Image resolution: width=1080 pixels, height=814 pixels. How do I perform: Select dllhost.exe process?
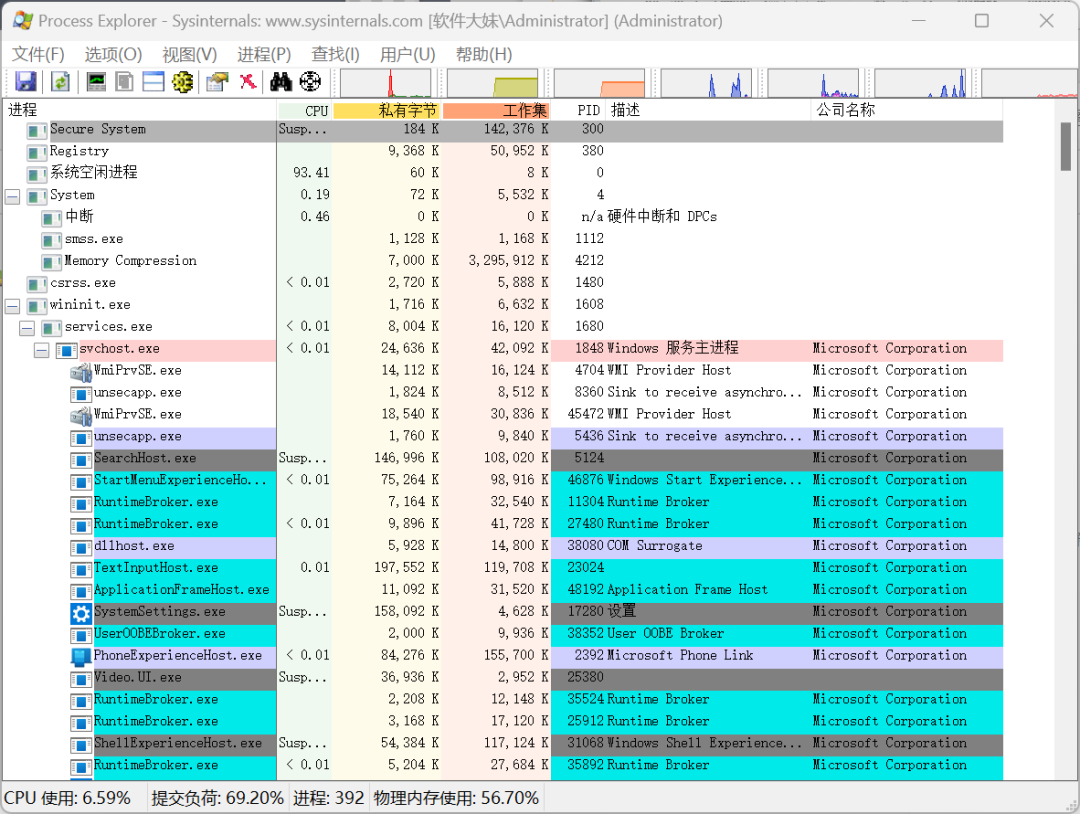(134, 546)
